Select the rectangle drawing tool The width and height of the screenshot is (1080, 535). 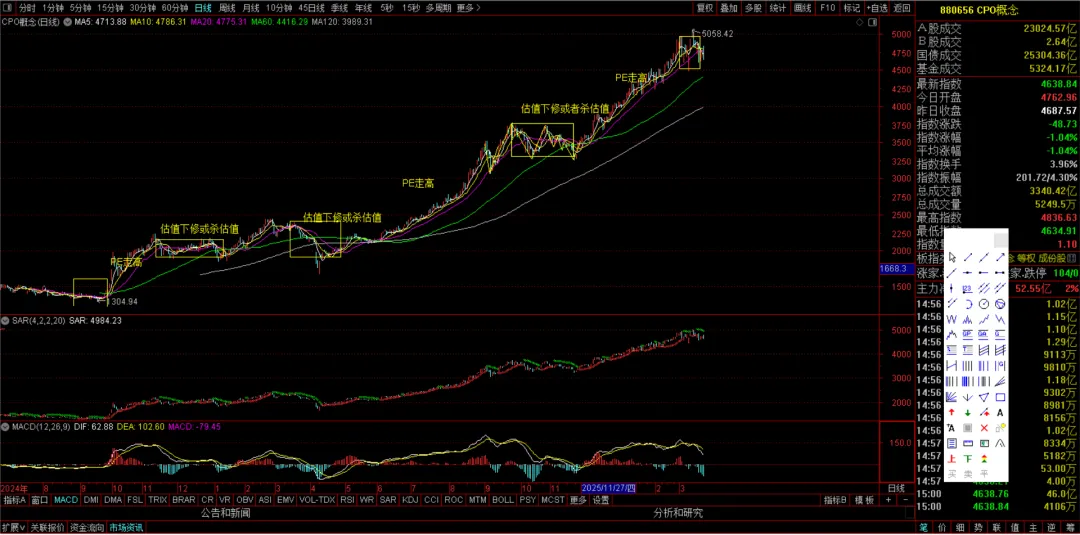pos(1000,397)
